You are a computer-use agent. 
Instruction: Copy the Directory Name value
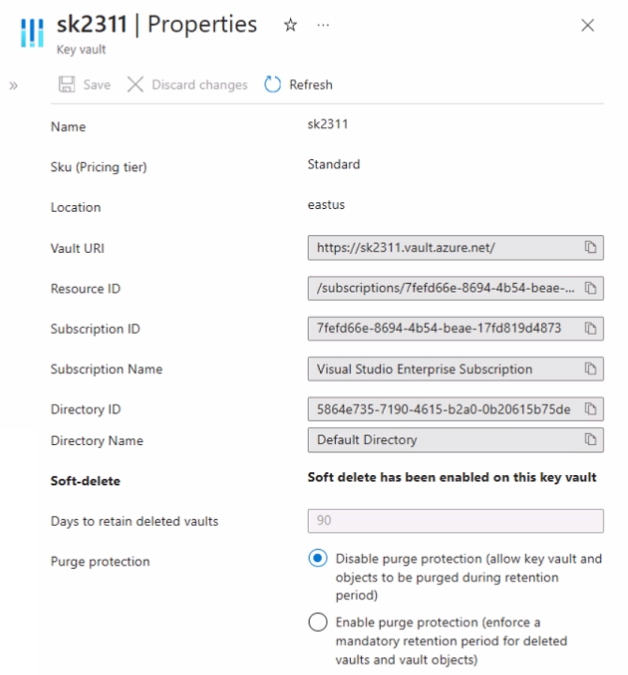pyautogui.click(x=590, y=440)
